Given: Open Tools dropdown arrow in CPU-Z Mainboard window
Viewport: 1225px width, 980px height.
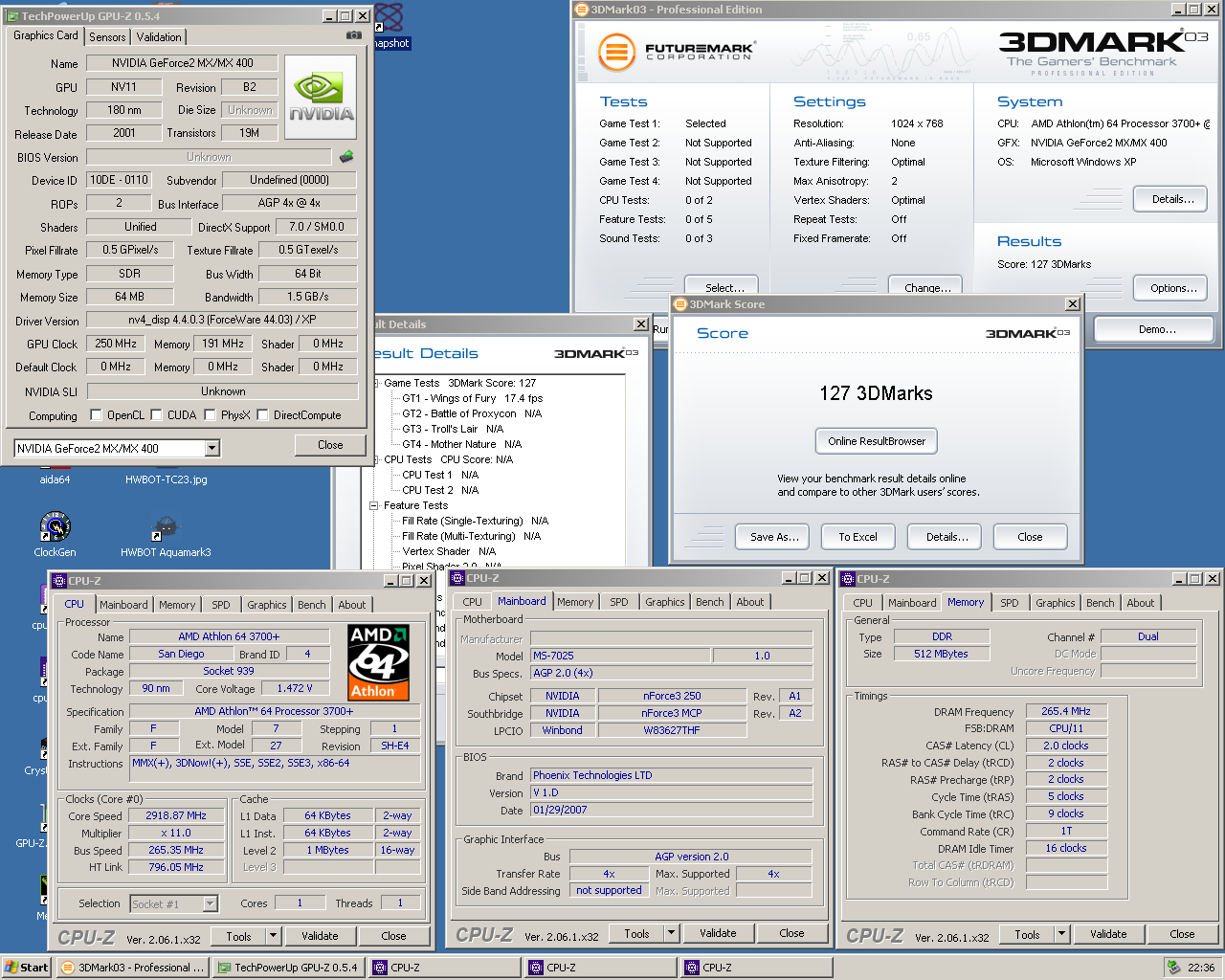Looking at the screenshot, I should point(672,933).
